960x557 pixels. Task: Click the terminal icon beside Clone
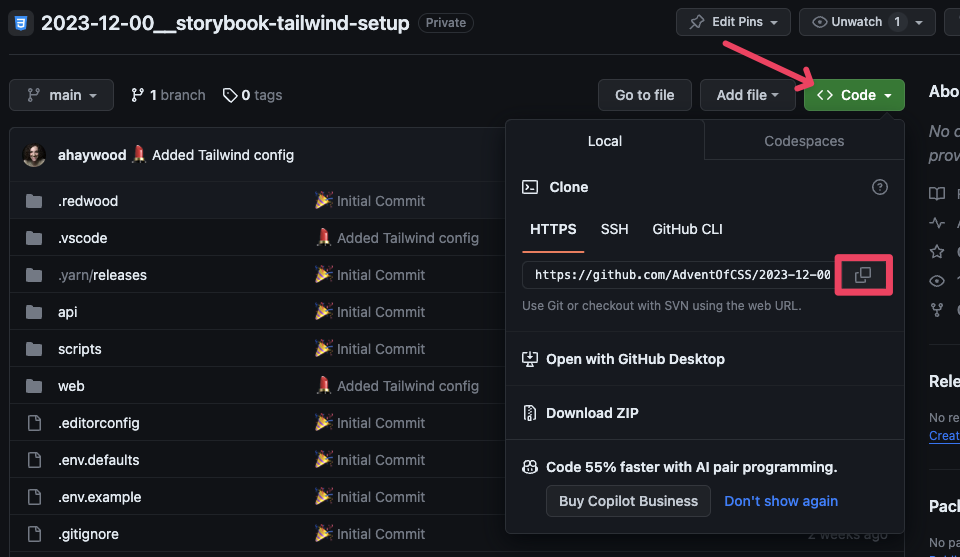pos(530,187)
